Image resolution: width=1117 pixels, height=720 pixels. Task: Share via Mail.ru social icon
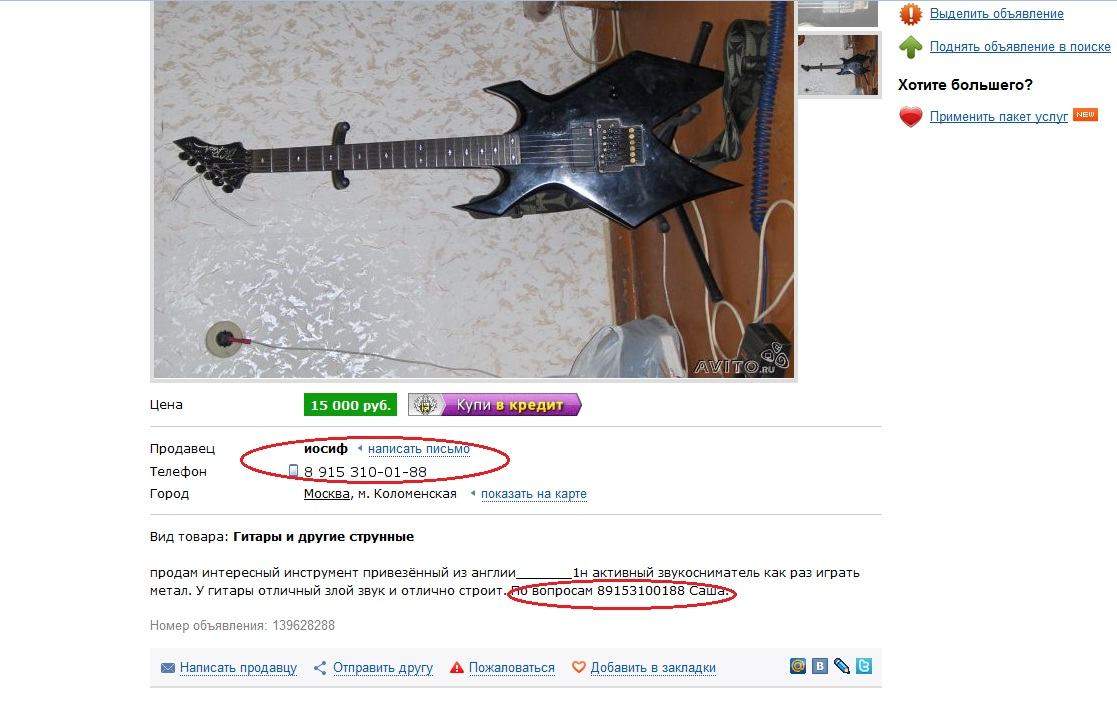(798, 666)
